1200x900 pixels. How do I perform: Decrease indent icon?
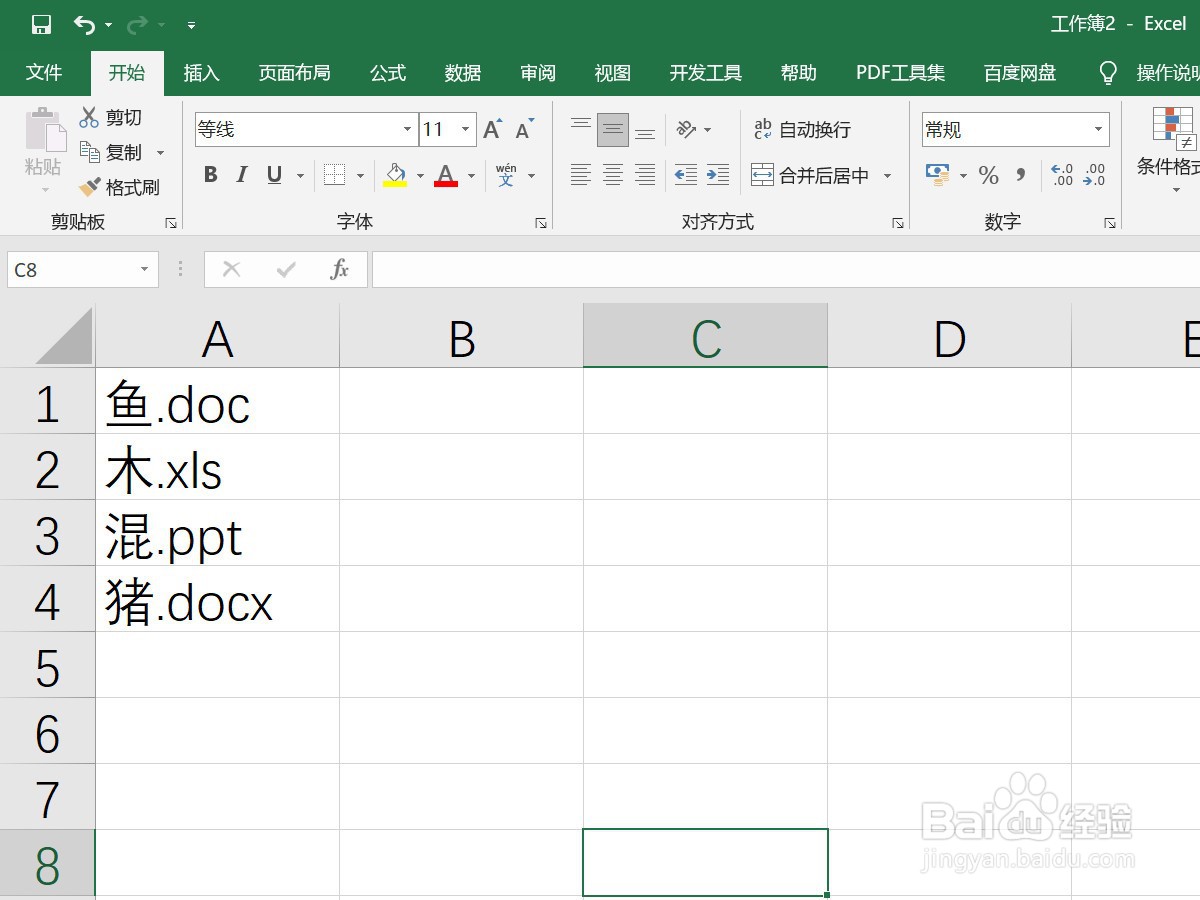pyautogui.click(x=685, y=176)
